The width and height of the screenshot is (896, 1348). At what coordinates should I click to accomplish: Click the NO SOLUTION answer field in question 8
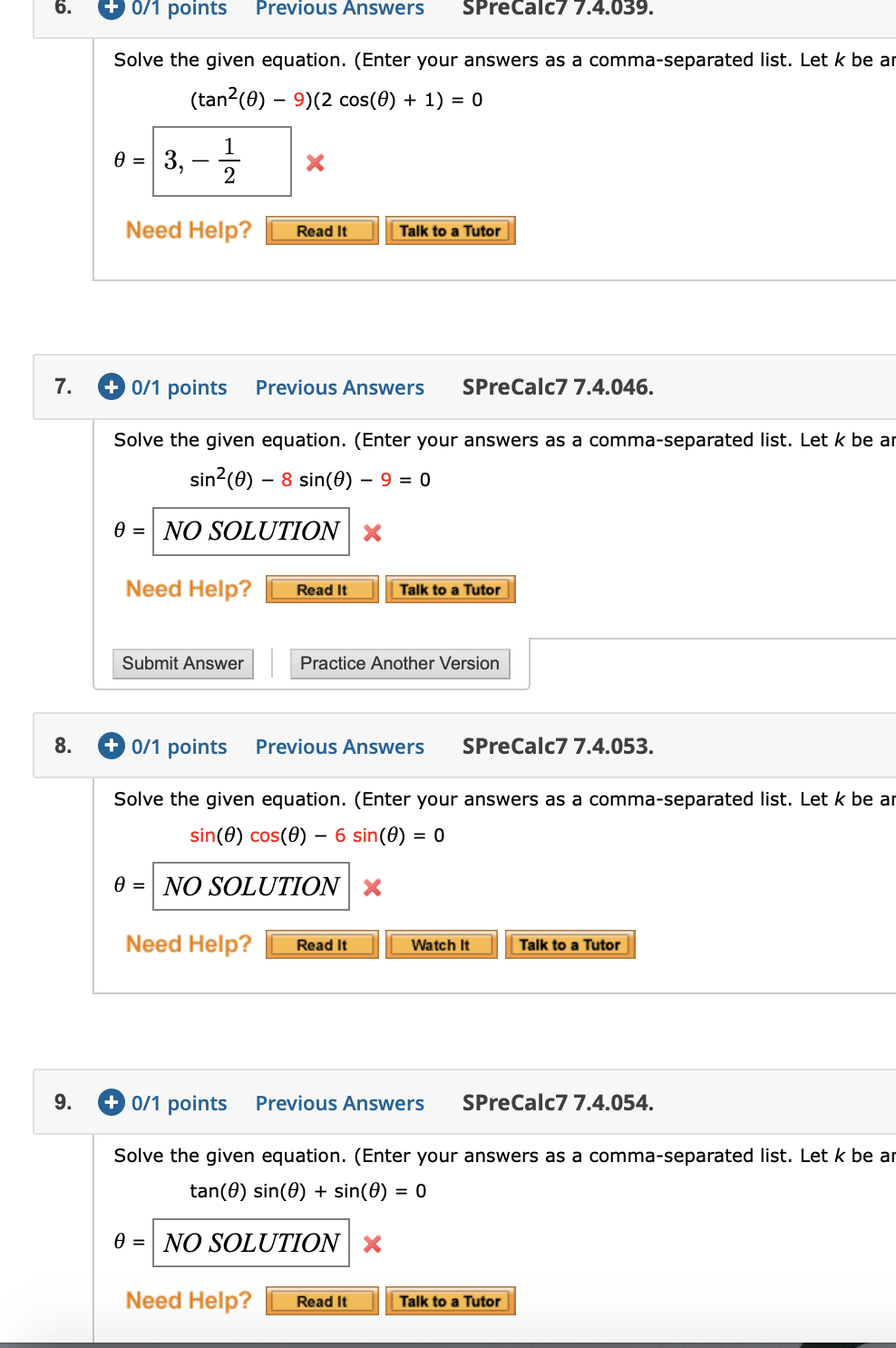pos(251,886)
